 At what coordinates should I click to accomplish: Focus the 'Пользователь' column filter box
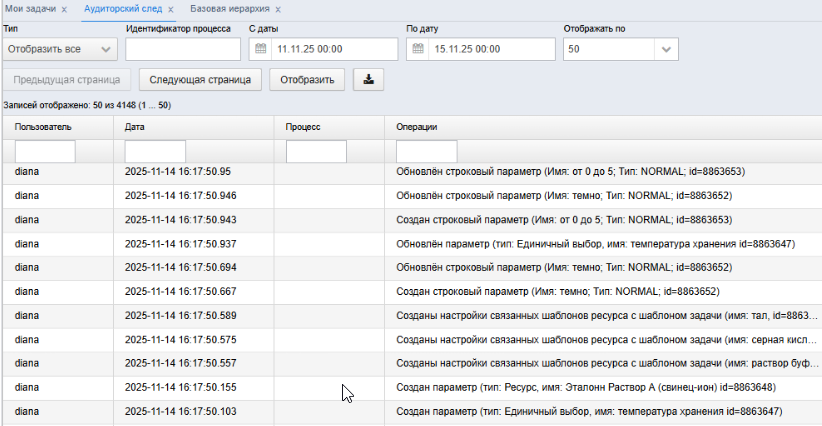pos(45,151)
